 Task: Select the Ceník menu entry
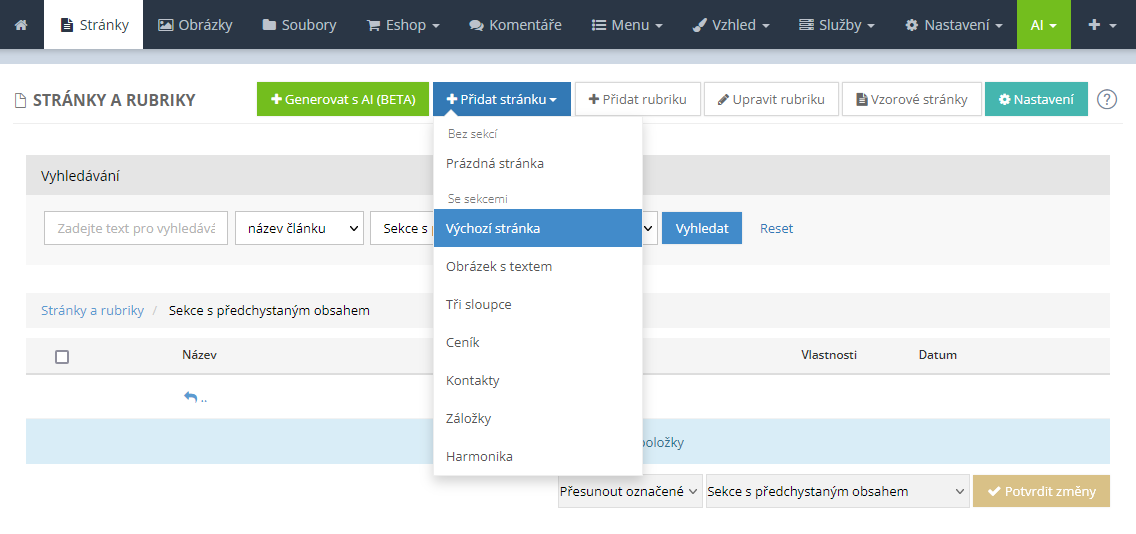pyautogui.click(x=463, y=342)
